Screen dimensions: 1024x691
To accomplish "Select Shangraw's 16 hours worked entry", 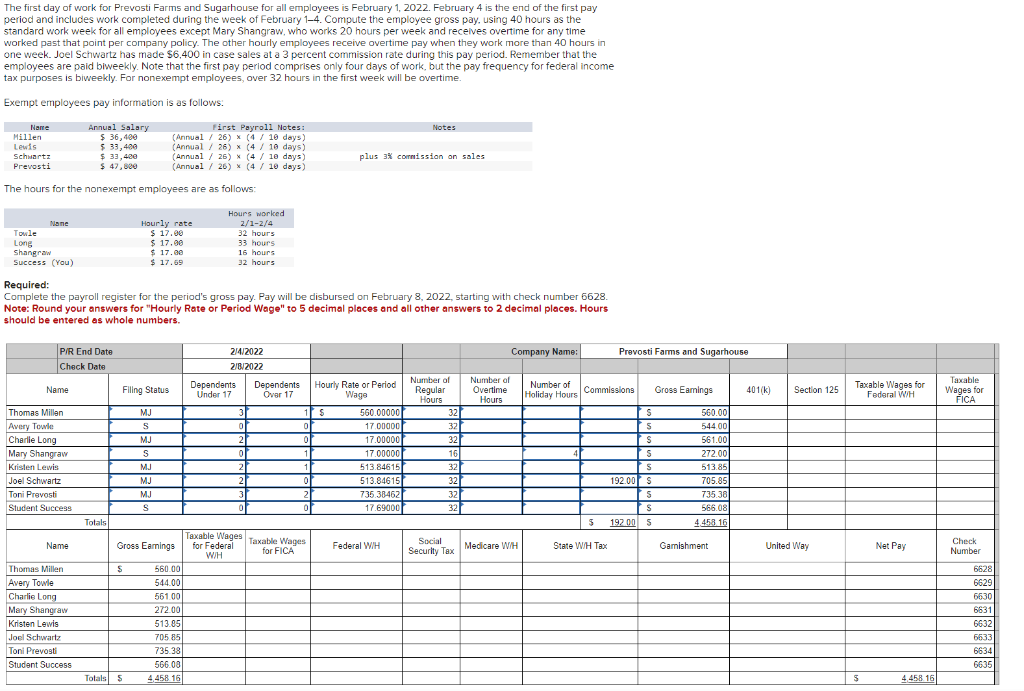I will coord(256,253).
